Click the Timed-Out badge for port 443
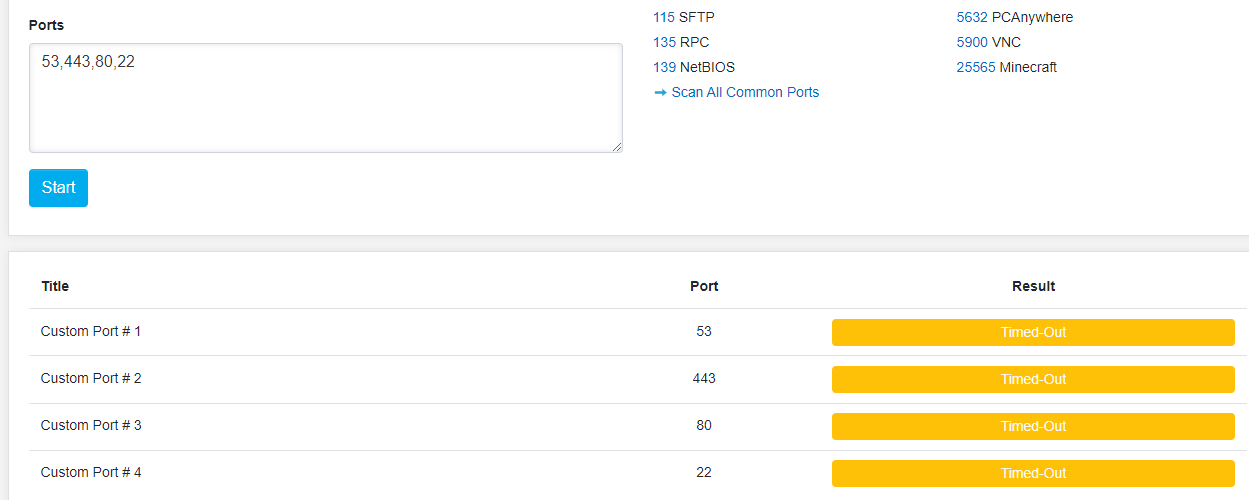Screen dimensions: 1249x500 (1033, 379)
